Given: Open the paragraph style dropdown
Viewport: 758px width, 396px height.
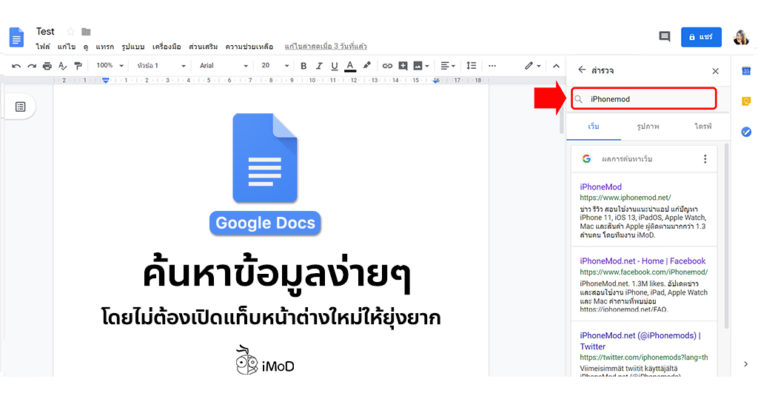Looking at the screenshot, I should pos(161,65).
